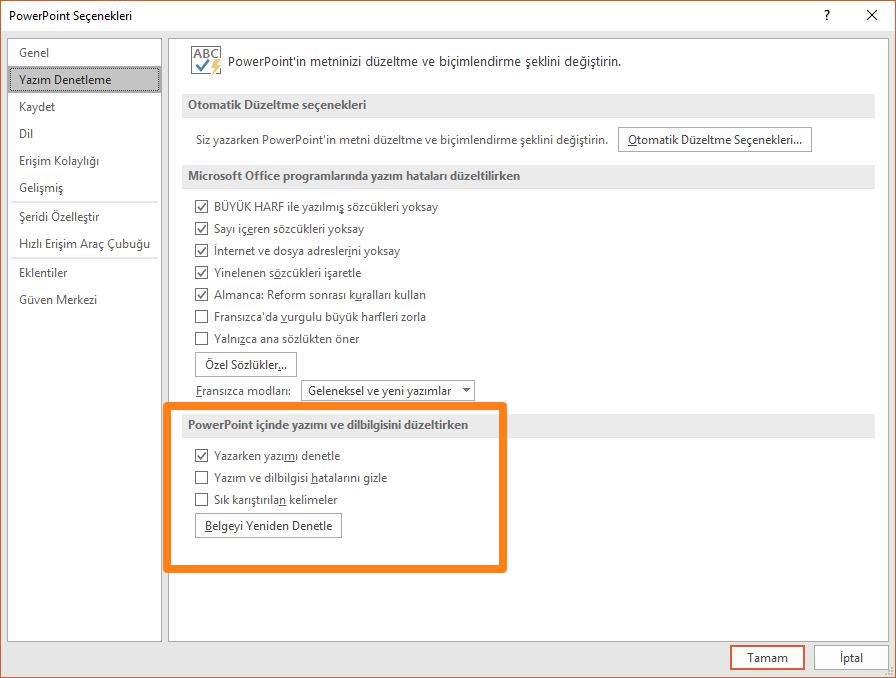Open Güven Merkezi settings

coord(85,300)
